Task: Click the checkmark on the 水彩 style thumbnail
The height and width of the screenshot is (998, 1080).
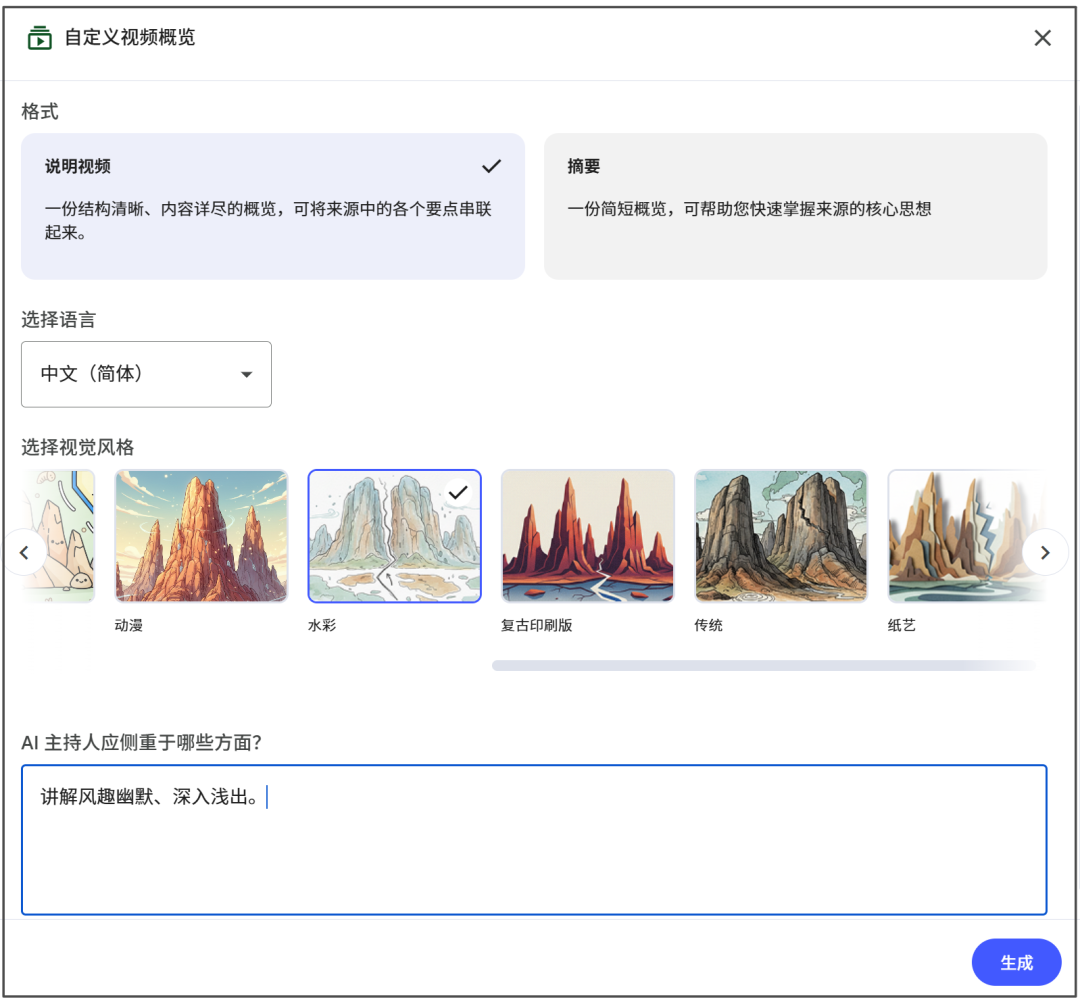Action: [458, 490]
